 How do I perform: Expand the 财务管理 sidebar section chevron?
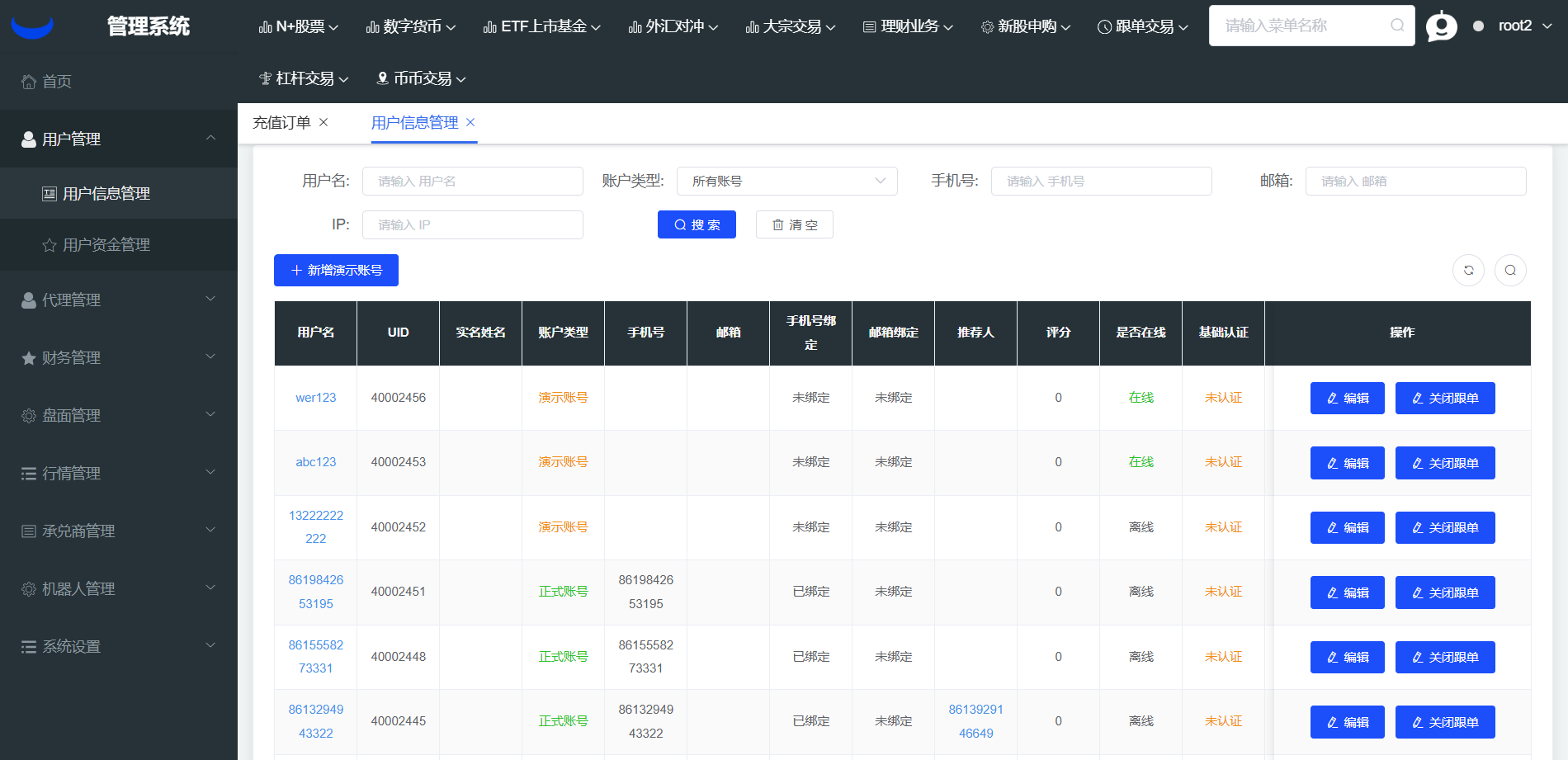click(210, 357)
